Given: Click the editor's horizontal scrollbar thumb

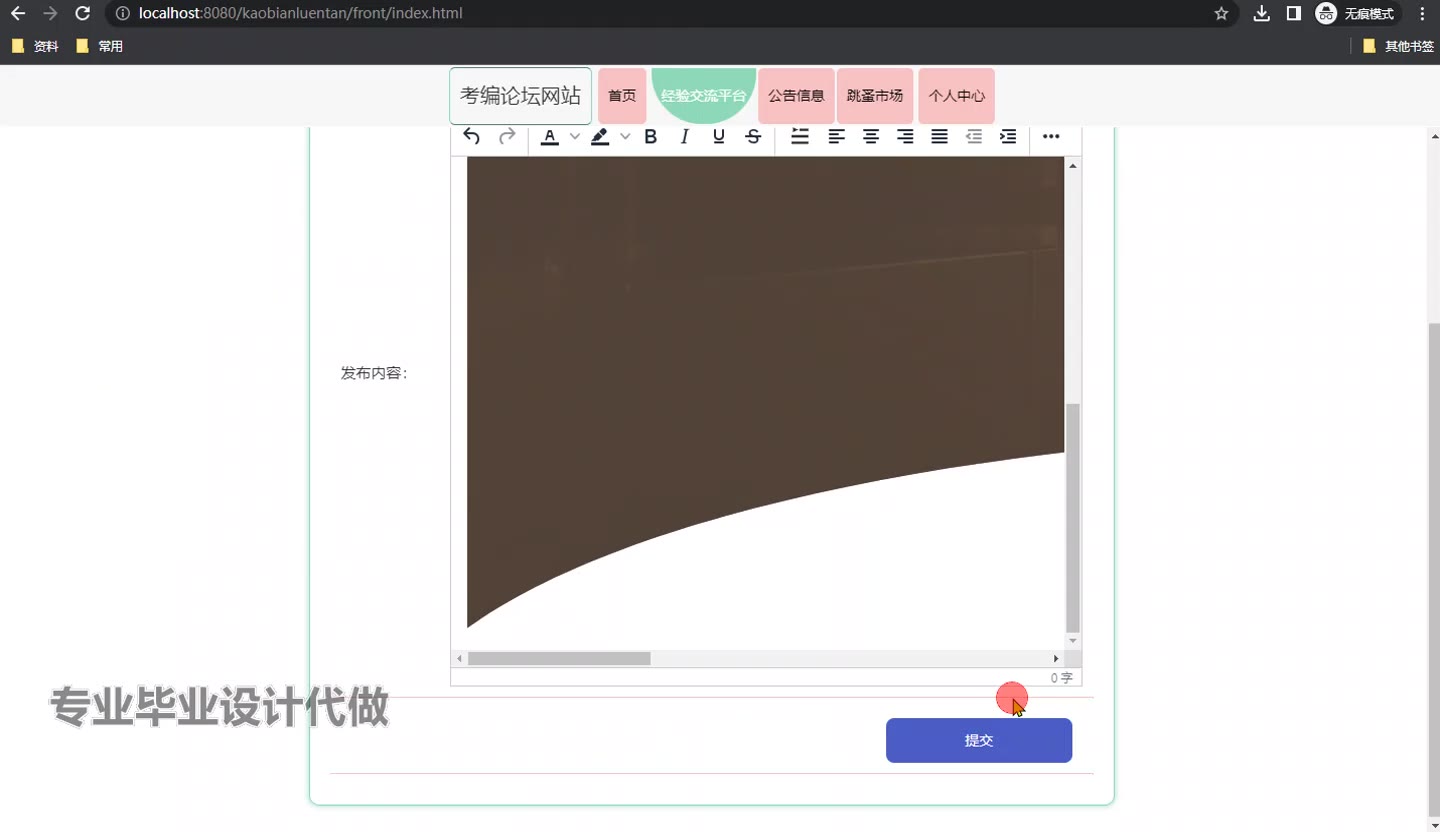Looking at the screenshot, I should pos(559,658).
